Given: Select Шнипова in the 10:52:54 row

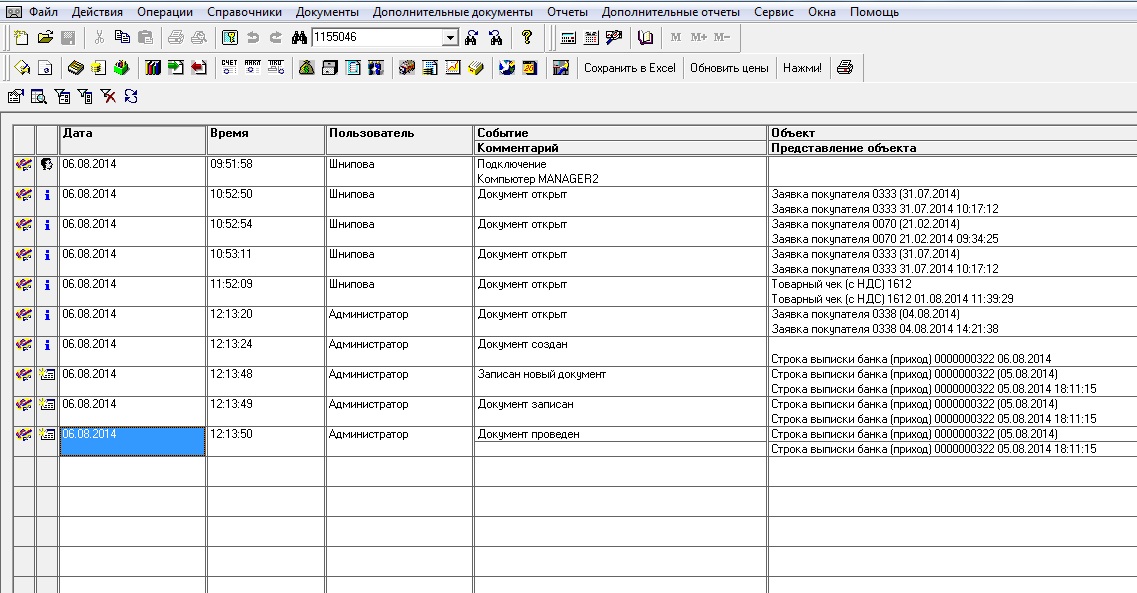Looking at the screenshot, I should point(399,231).
